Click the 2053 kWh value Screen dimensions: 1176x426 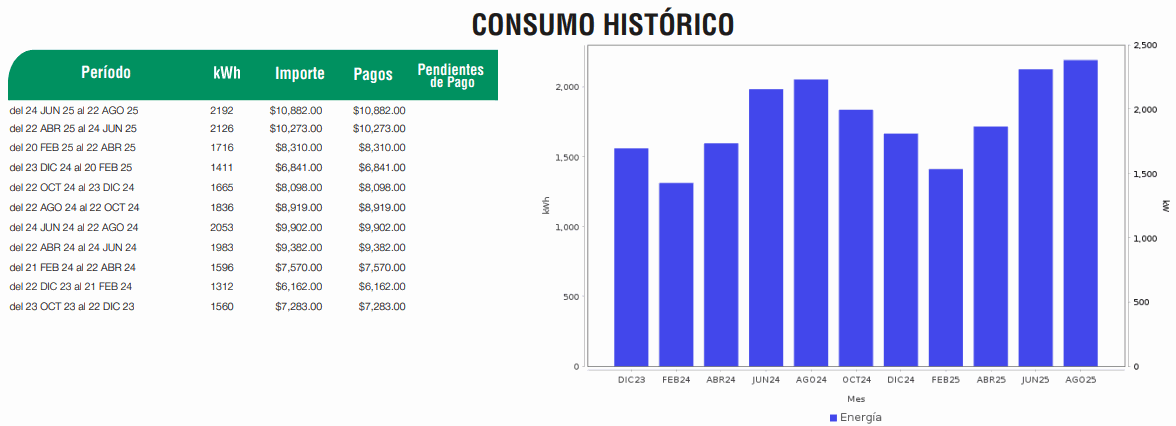222,227
